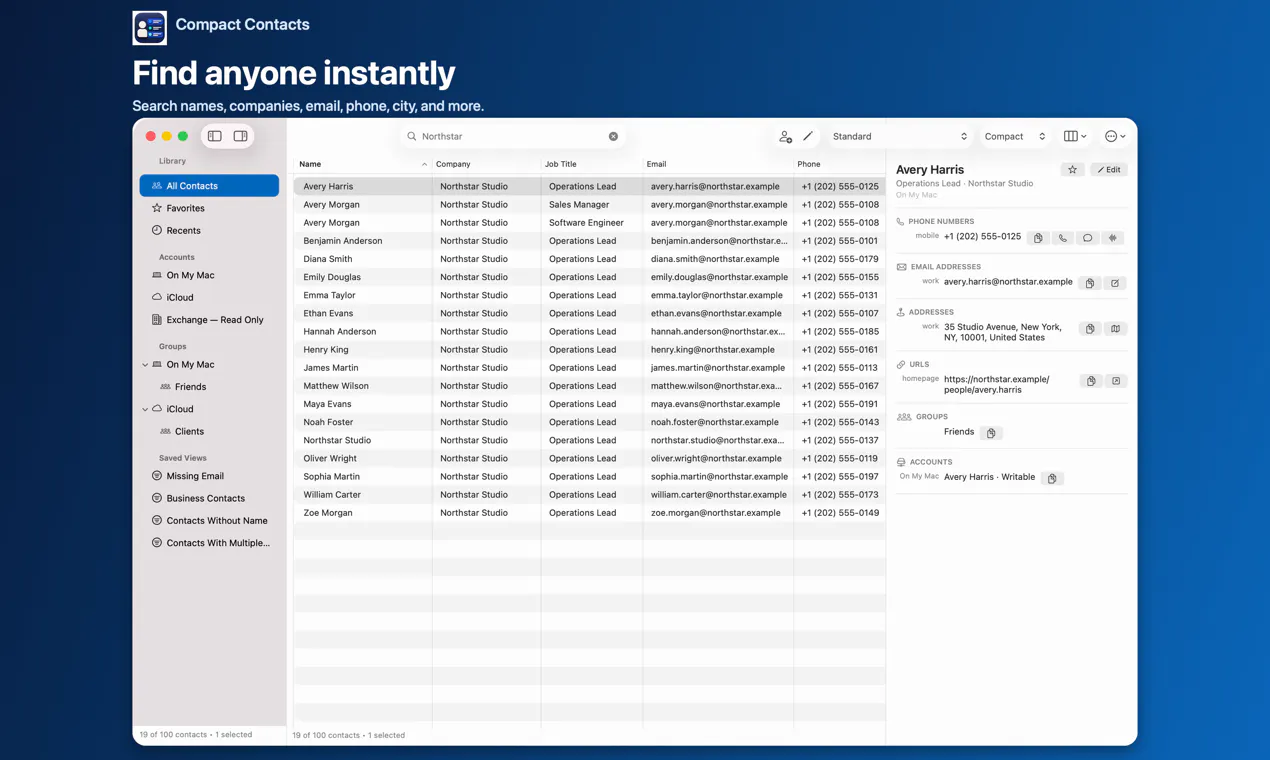The height and width of the screenshot is (760, 1270).
Task: Select the Matthew Wilson row
Action: click(589, 386)
